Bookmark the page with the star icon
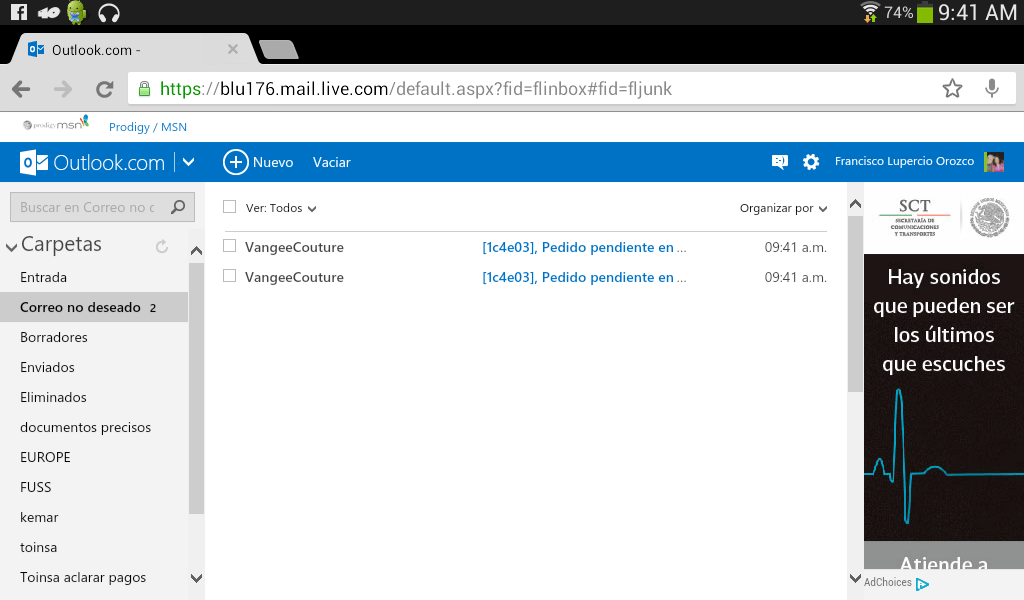This screenshot has height=600, width=1024. [952, 88]
